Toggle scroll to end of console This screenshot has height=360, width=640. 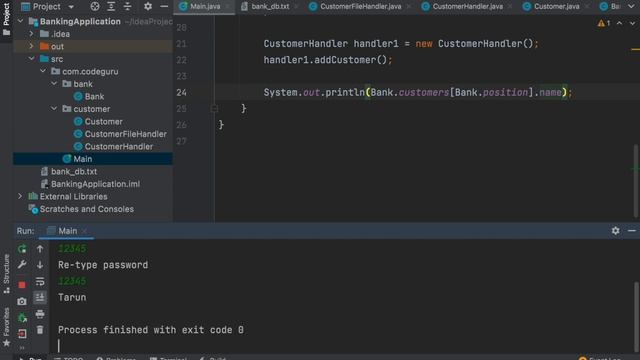coord(40,297)
